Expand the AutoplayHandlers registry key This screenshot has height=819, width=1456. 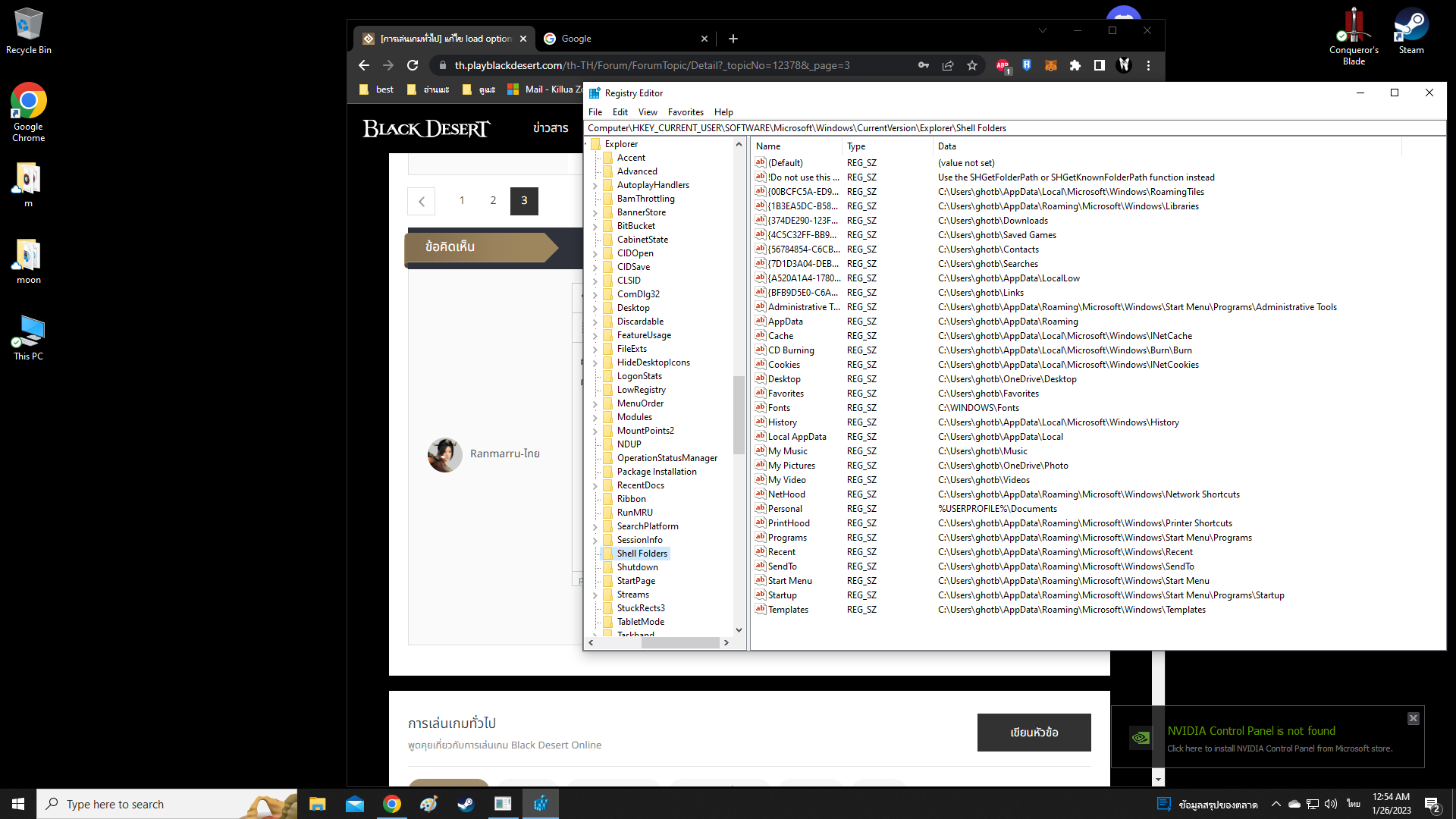(595, 185)
